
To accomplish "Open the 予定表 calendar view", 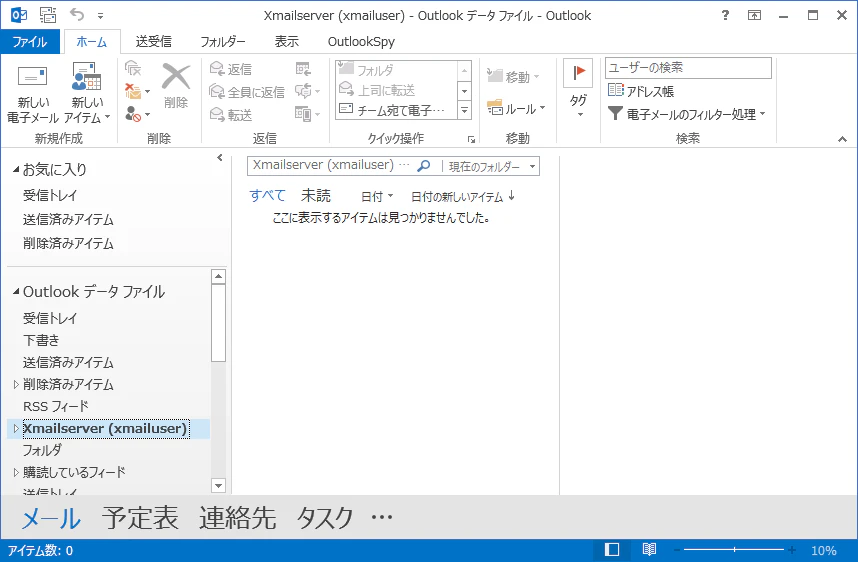I will tap(140, 517).
